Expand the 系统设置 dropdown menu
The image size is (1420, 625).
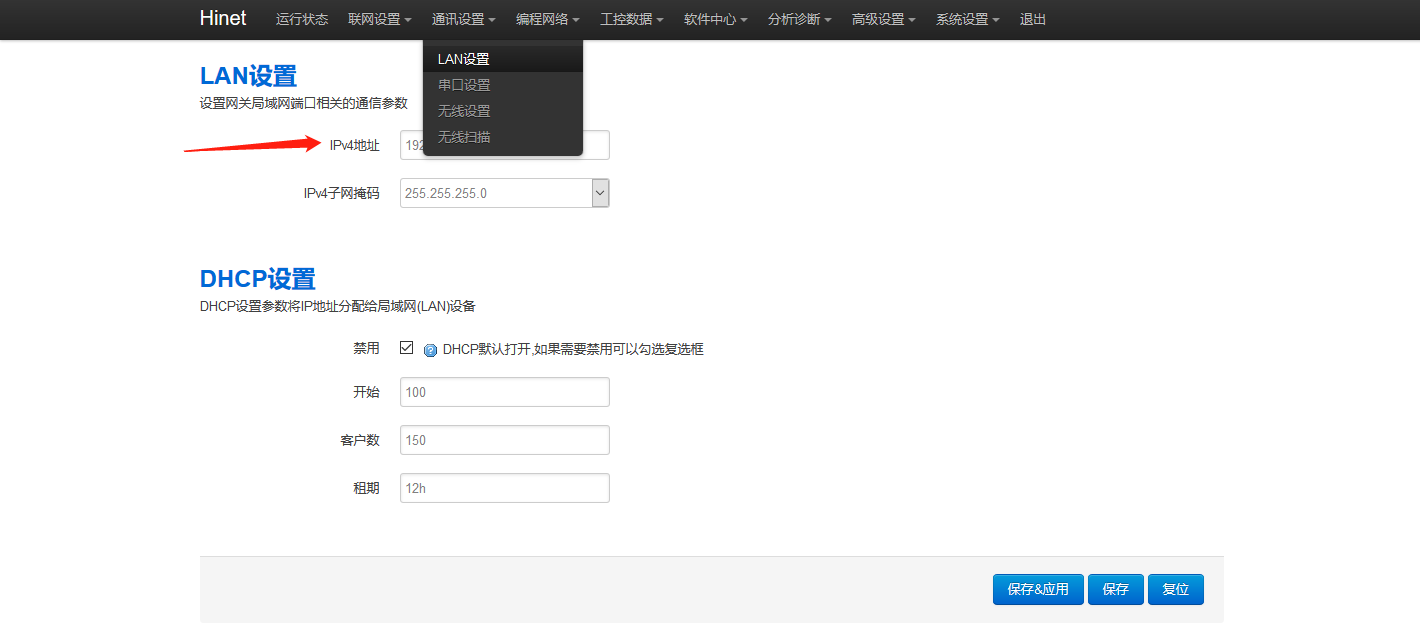pos(966,19)
